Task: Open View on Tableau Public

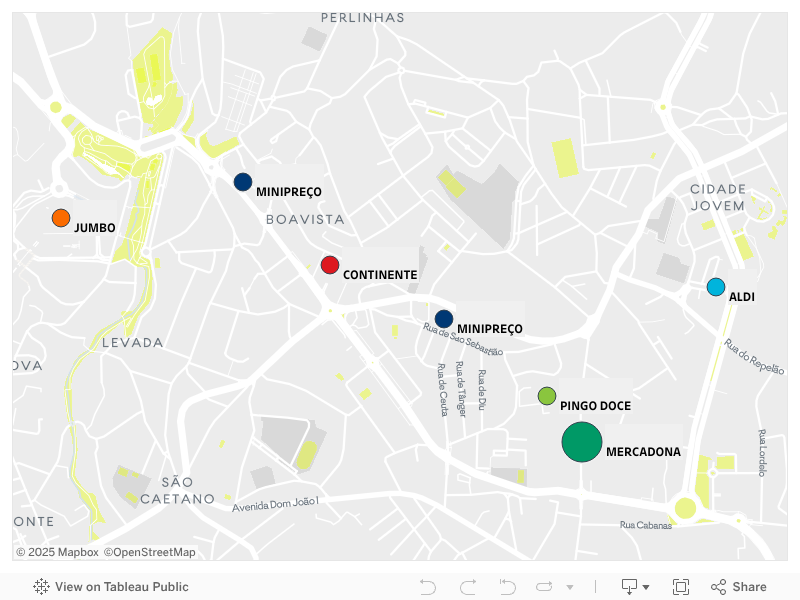Action: point(111,587)
